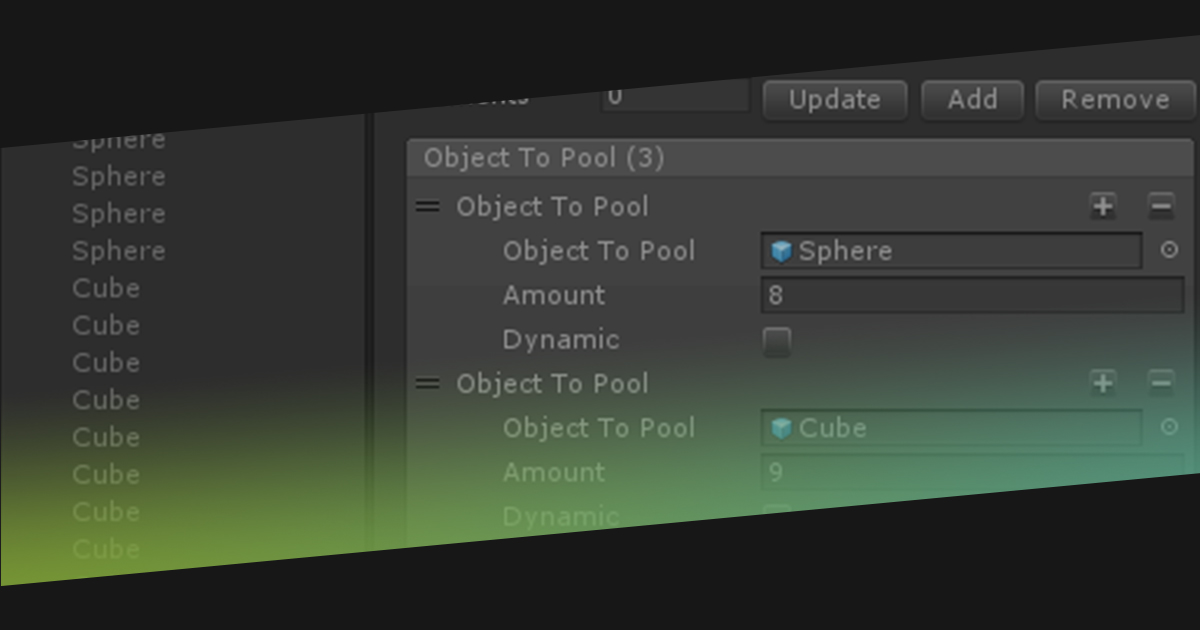This screenshot has height=630, width=1200.
Task: Enable the Dynamic checkbox for the Sphere entry
Action: click(x=778, y=341)
